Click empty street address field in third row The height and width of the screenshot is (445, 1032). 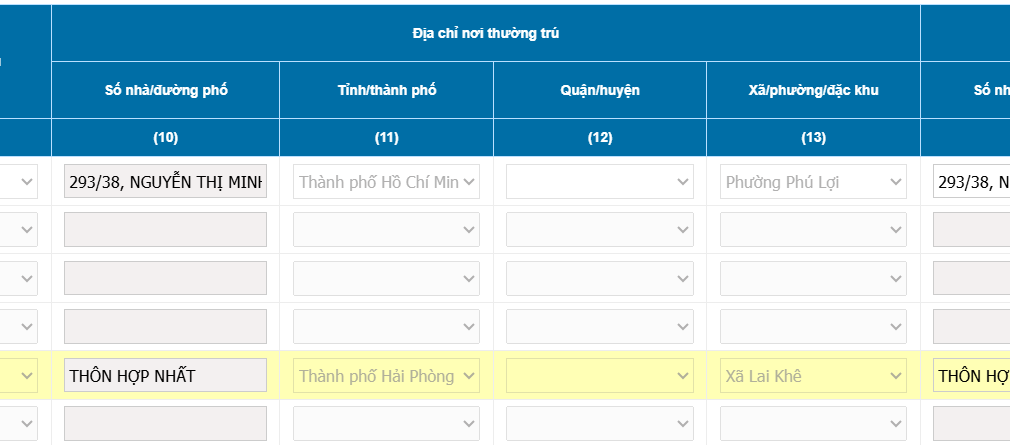click(165, 278)
